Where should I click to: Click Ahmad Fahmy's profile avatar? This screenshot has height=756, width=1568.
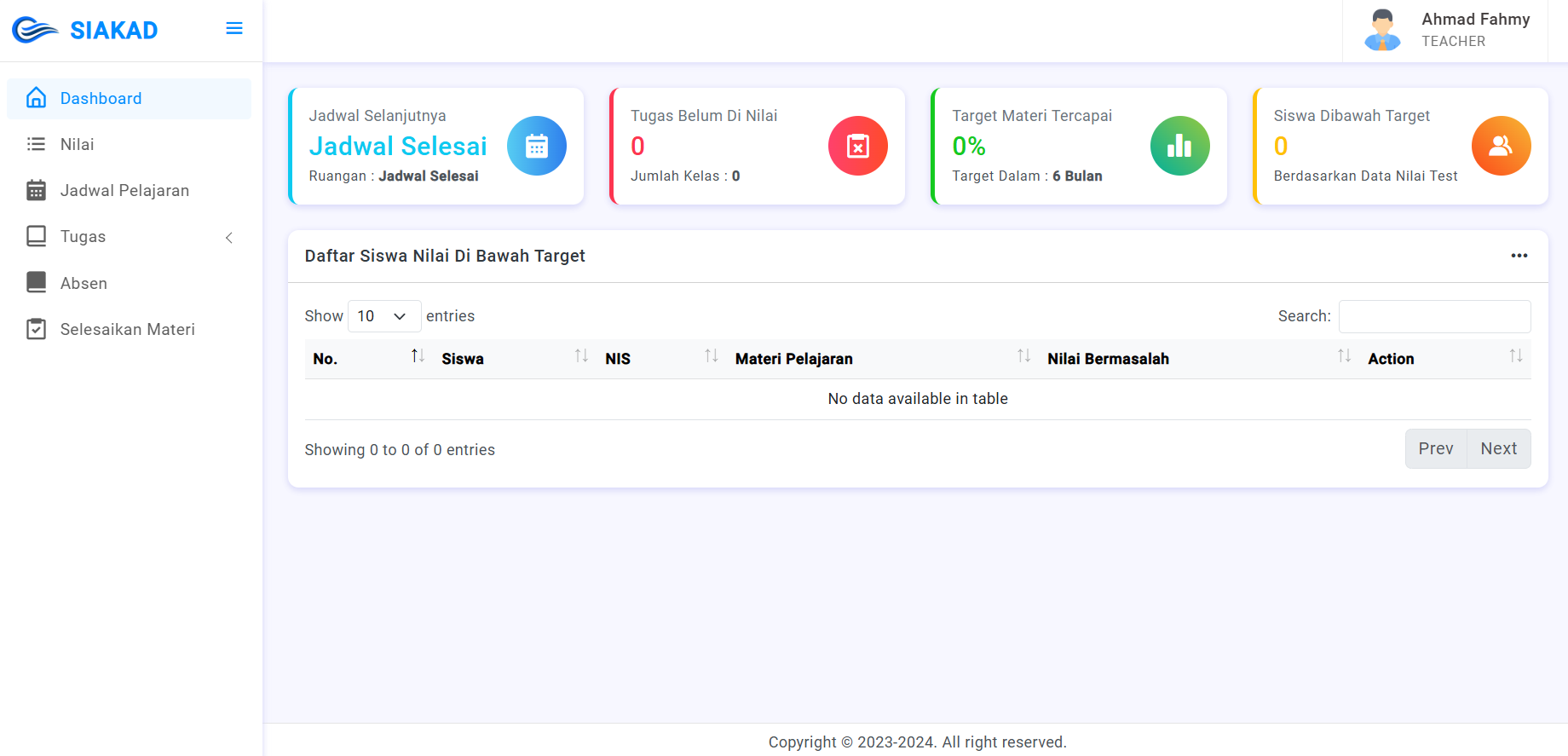click(x=1382, y=30)
